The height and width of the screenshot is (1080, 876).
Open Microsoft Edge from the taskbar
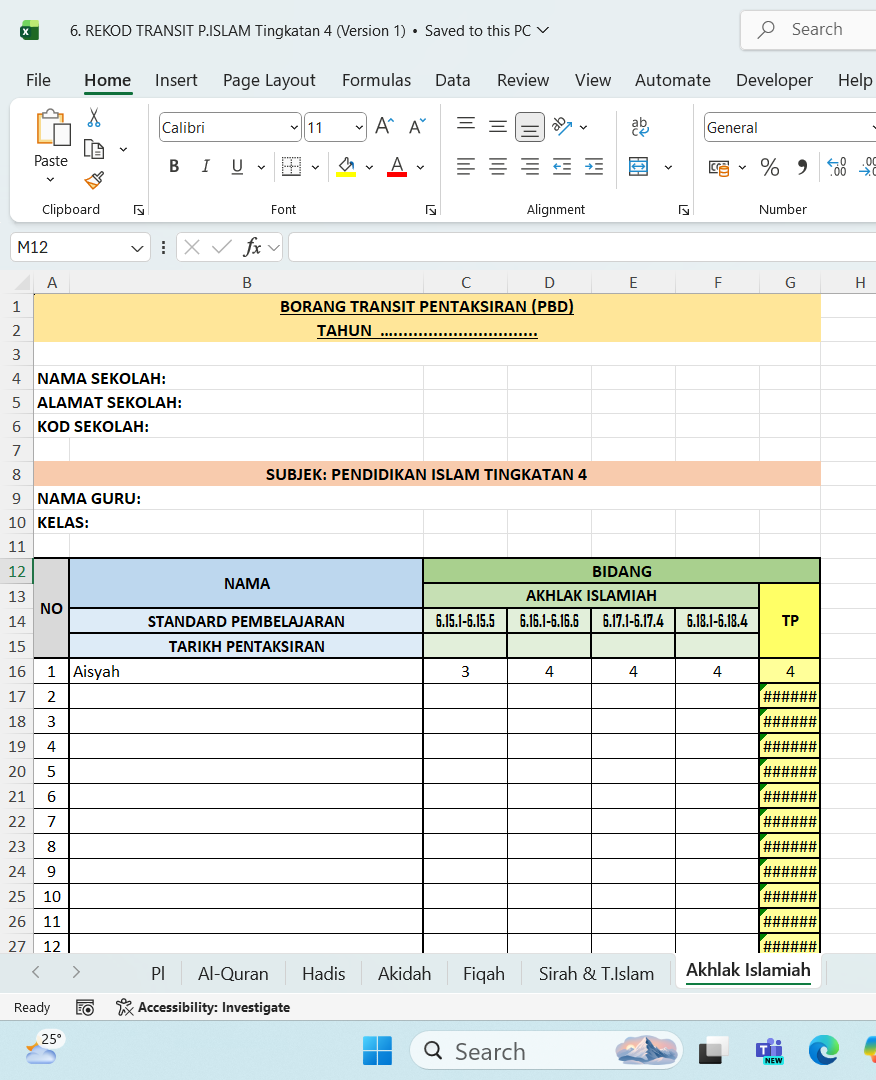[x=823, y=1050]
